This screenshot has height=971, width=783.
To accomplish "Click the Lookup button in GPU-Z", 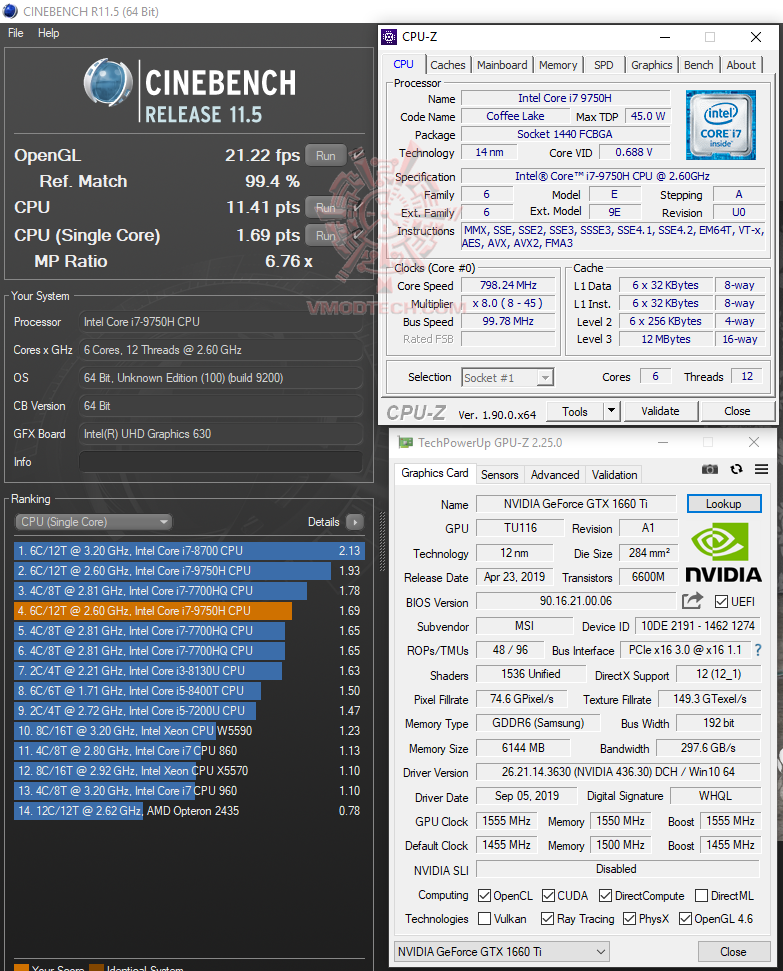I will pyautogui.click(x=724, y=503).
